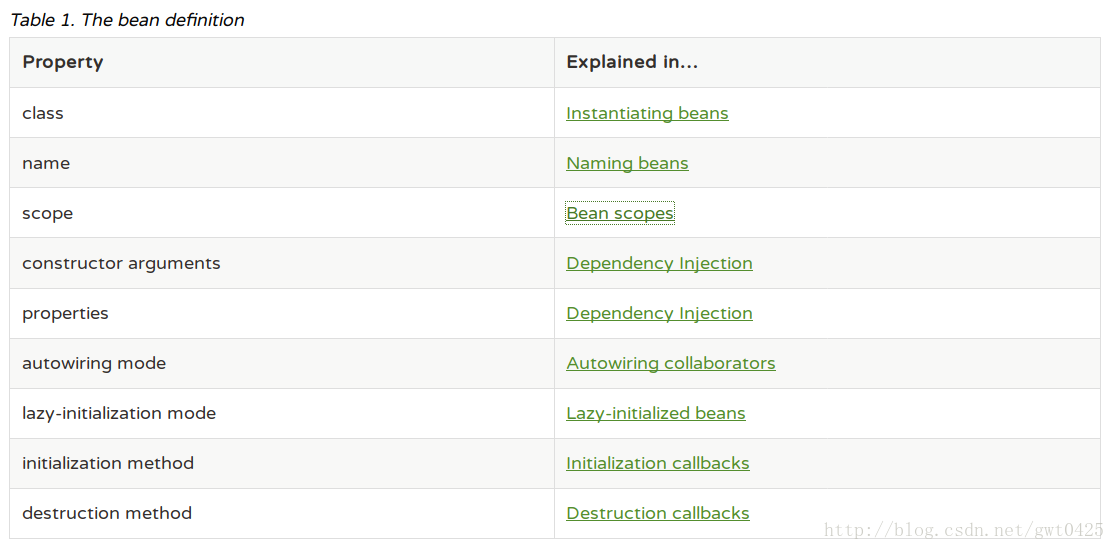Click the lazy-initialization mode cell

[x=282, y=413]
